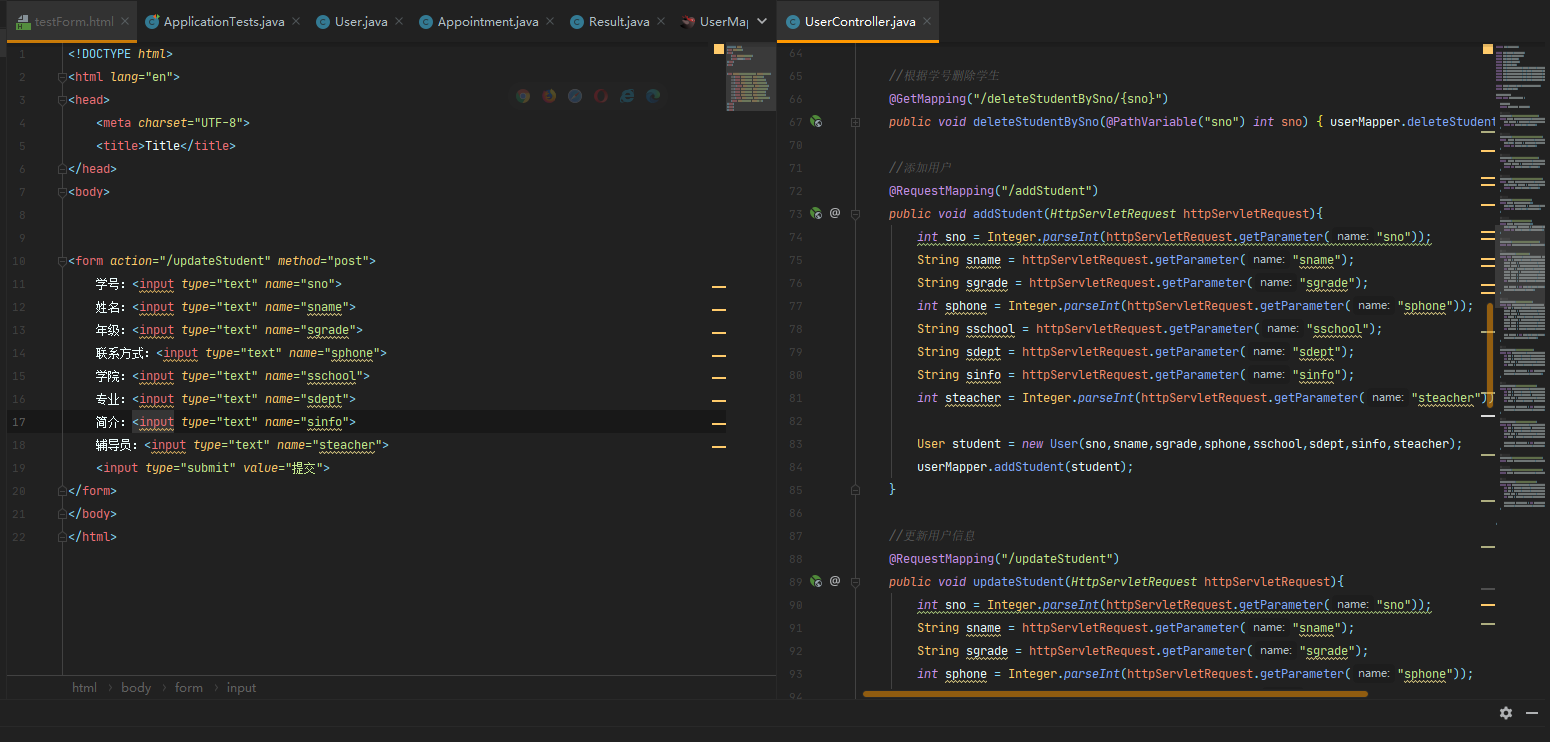Click the yellow inspection indicator in testForm.html
The width and height of the screenshot is (1550, 742).
point(719,49)
